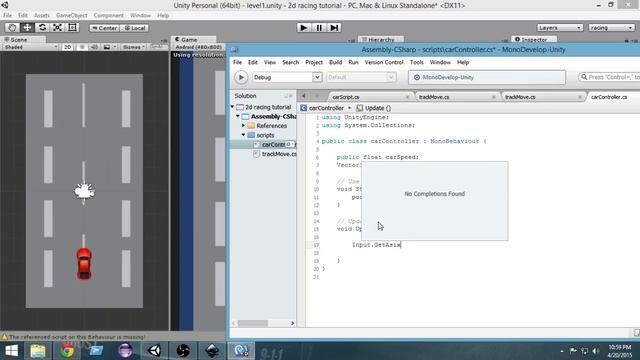Select the white car silhouette in Scene
Image resolution: width=640 pixels, height=360 pixels.
click(x=84, y=191)
